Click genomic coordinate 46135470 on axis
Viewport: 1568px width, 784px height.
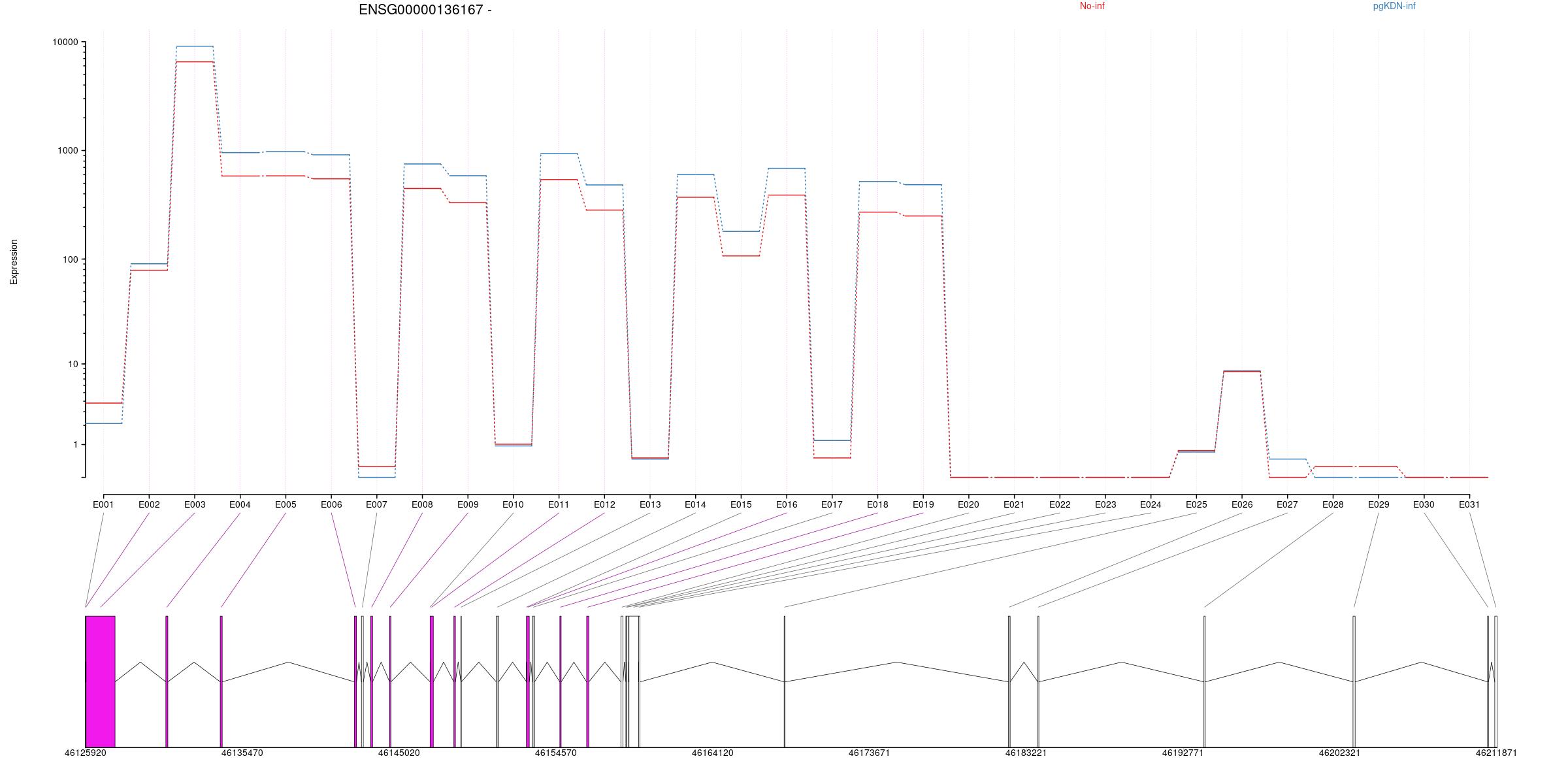(242, 753)
